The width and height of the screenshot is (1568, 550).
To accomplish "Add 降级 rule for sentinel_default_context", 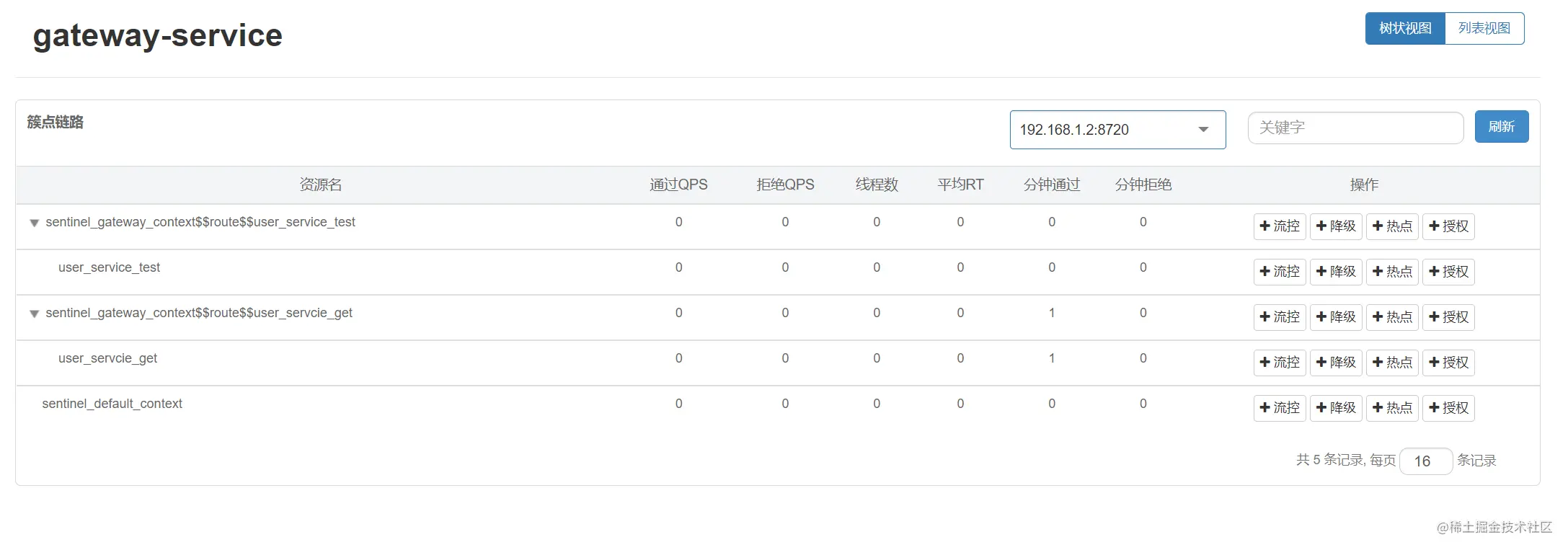I will click(1336, 408).
